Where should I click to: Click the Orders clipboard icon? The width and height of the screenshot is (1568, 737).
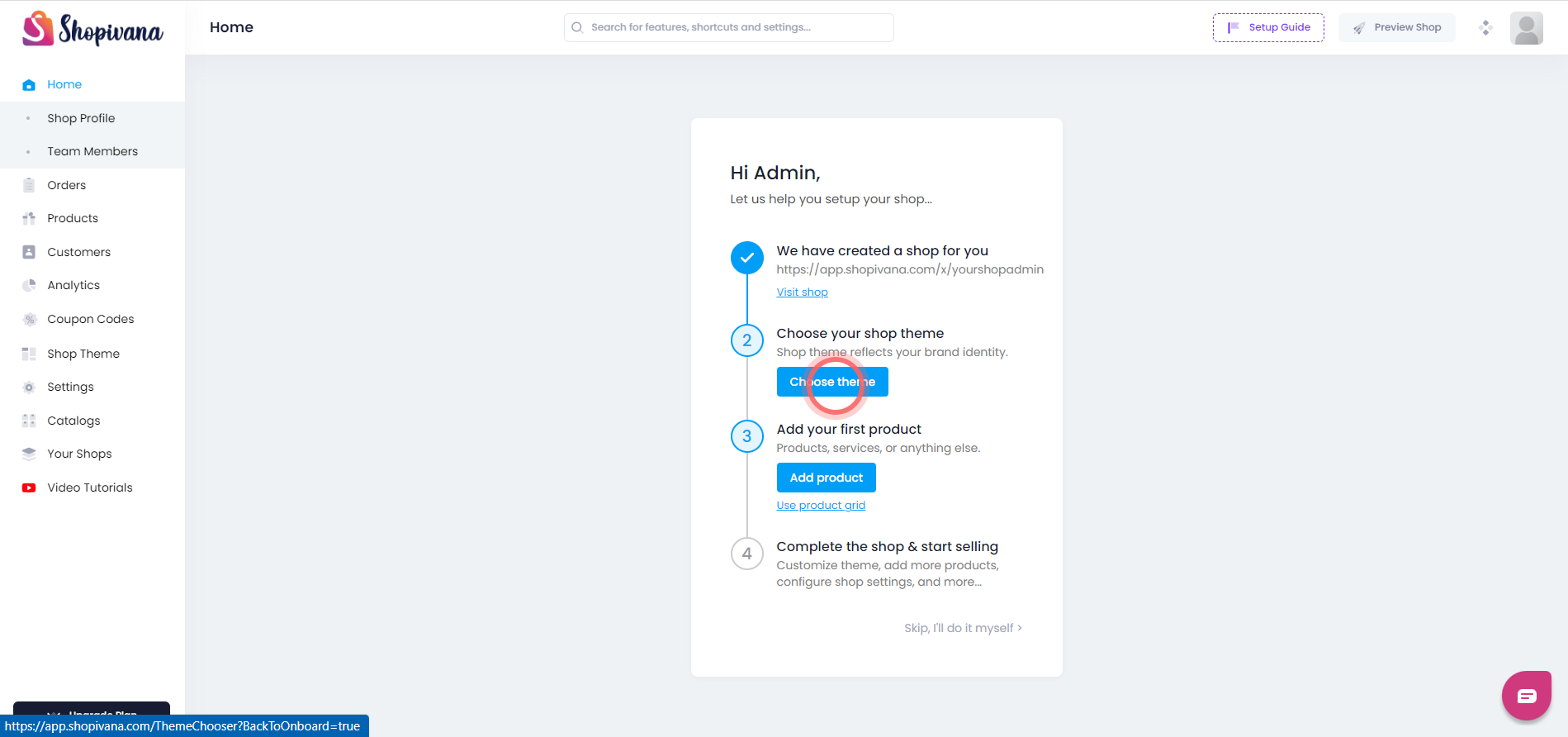pos(29,185)
